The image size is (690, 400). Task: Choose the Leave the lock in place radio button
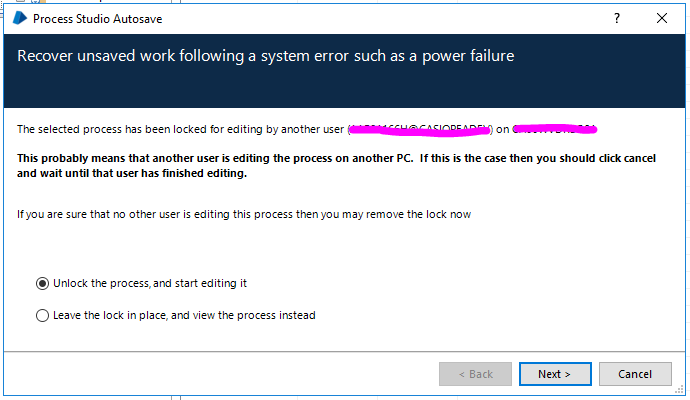pyautogui.click(x=42, y=315)
